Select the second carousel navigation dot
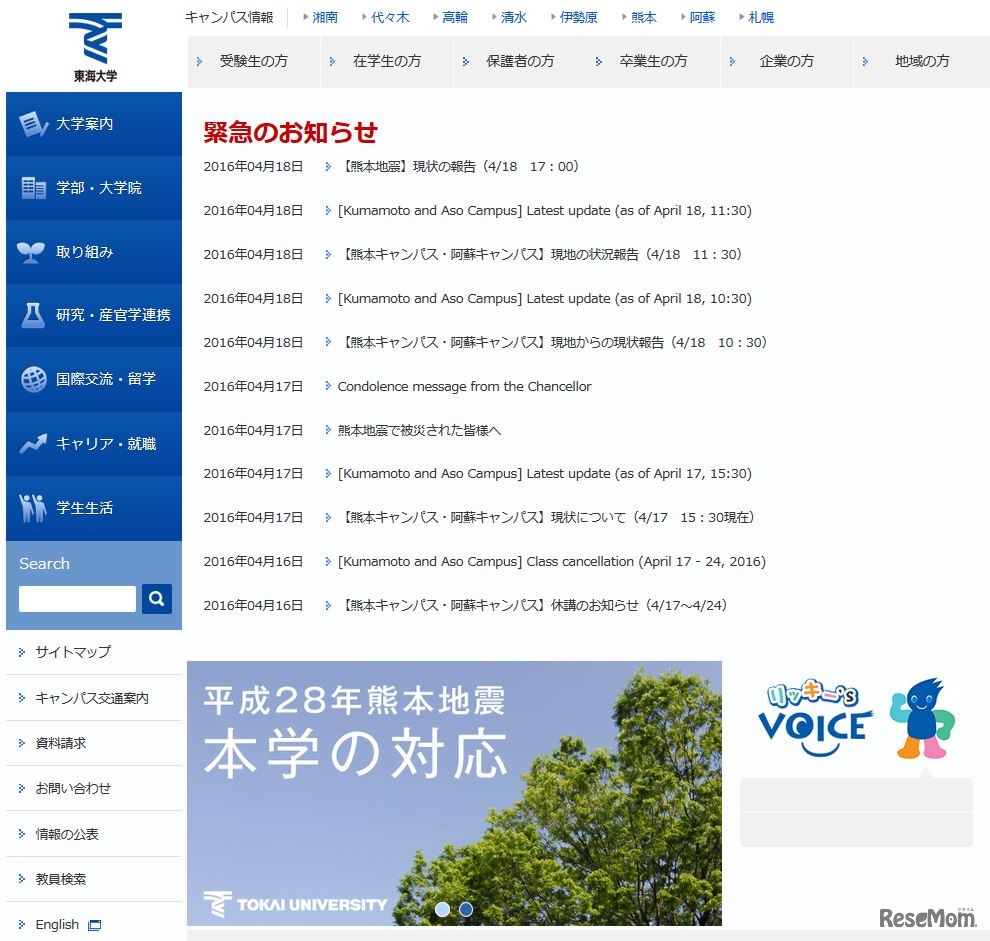Viewport: 990px width, 941px height. click(x=465, y=909)
